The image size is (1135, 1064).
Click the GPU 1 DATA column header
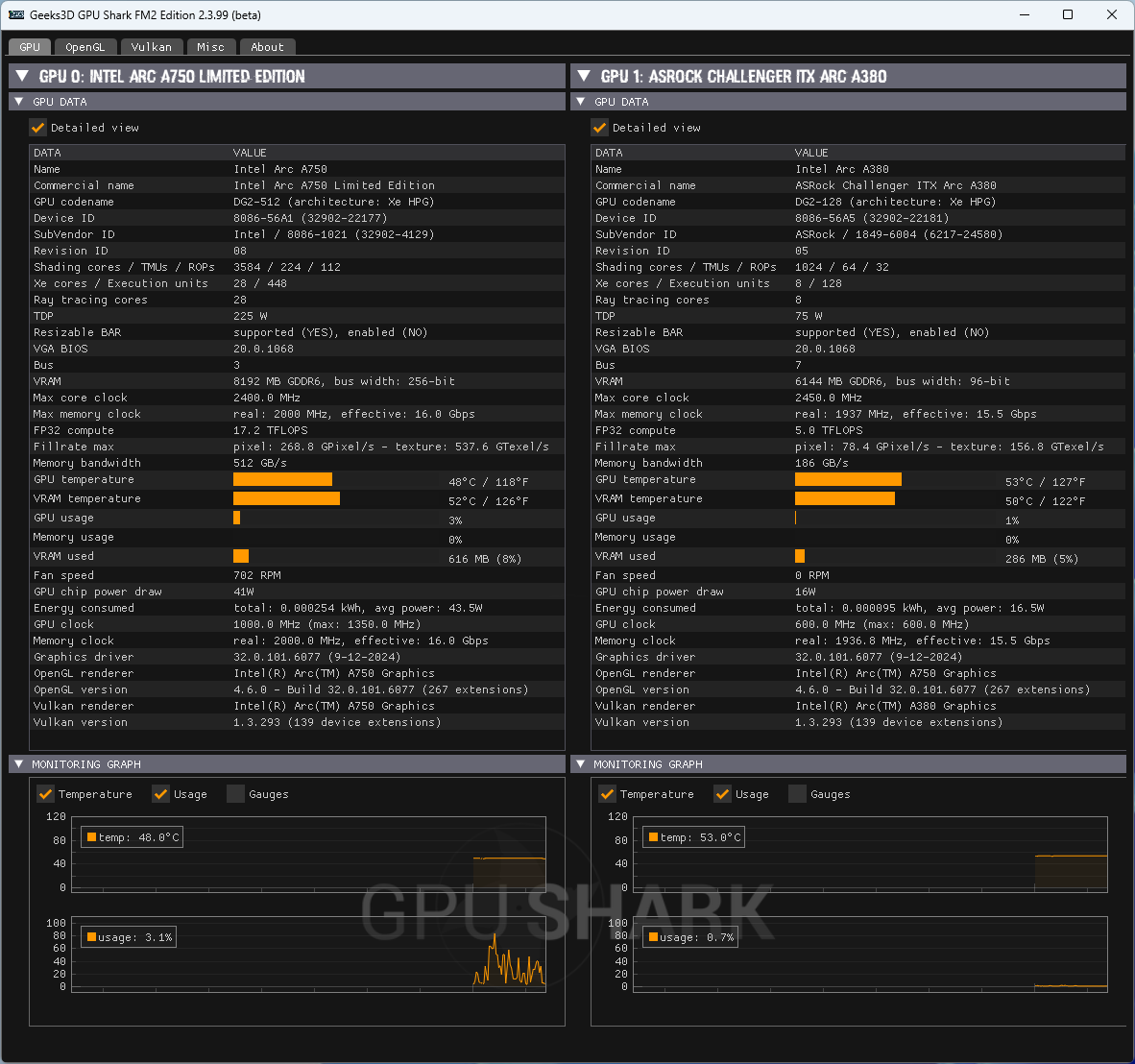609,153
